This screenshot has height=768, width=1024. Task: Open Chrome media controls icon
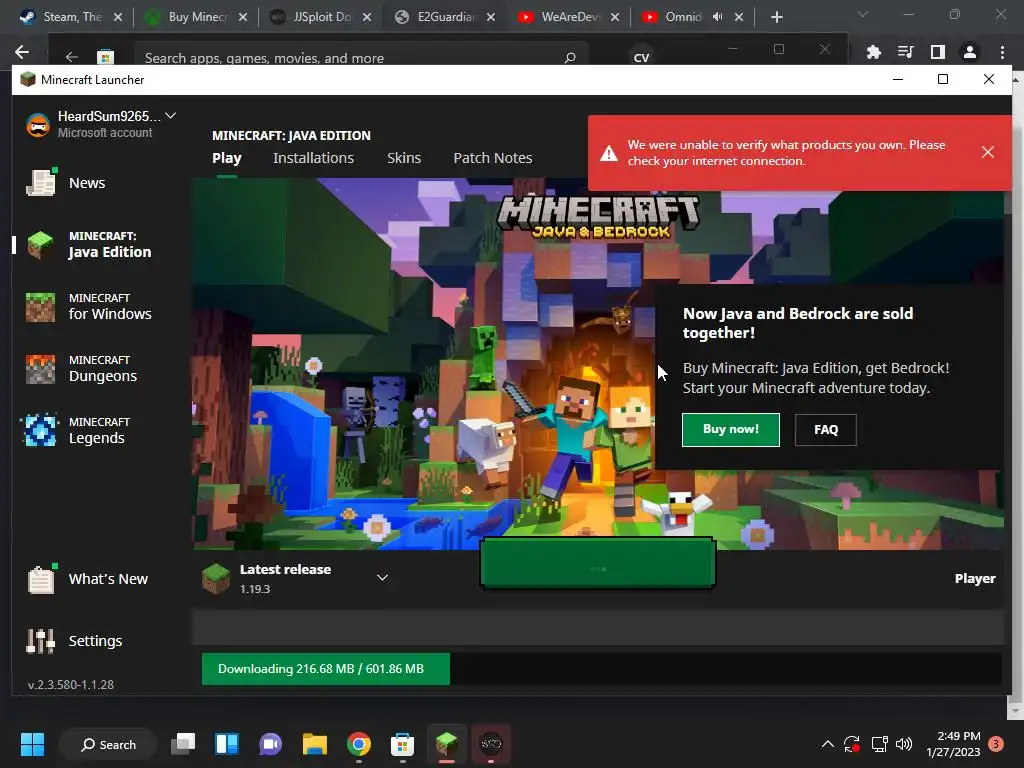(x=905, y=52)
